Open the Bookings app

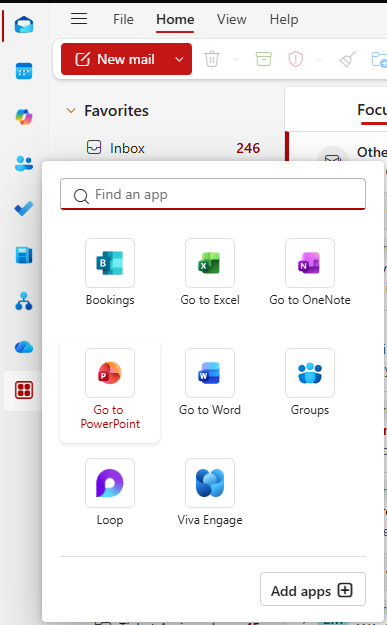(110, 272)
